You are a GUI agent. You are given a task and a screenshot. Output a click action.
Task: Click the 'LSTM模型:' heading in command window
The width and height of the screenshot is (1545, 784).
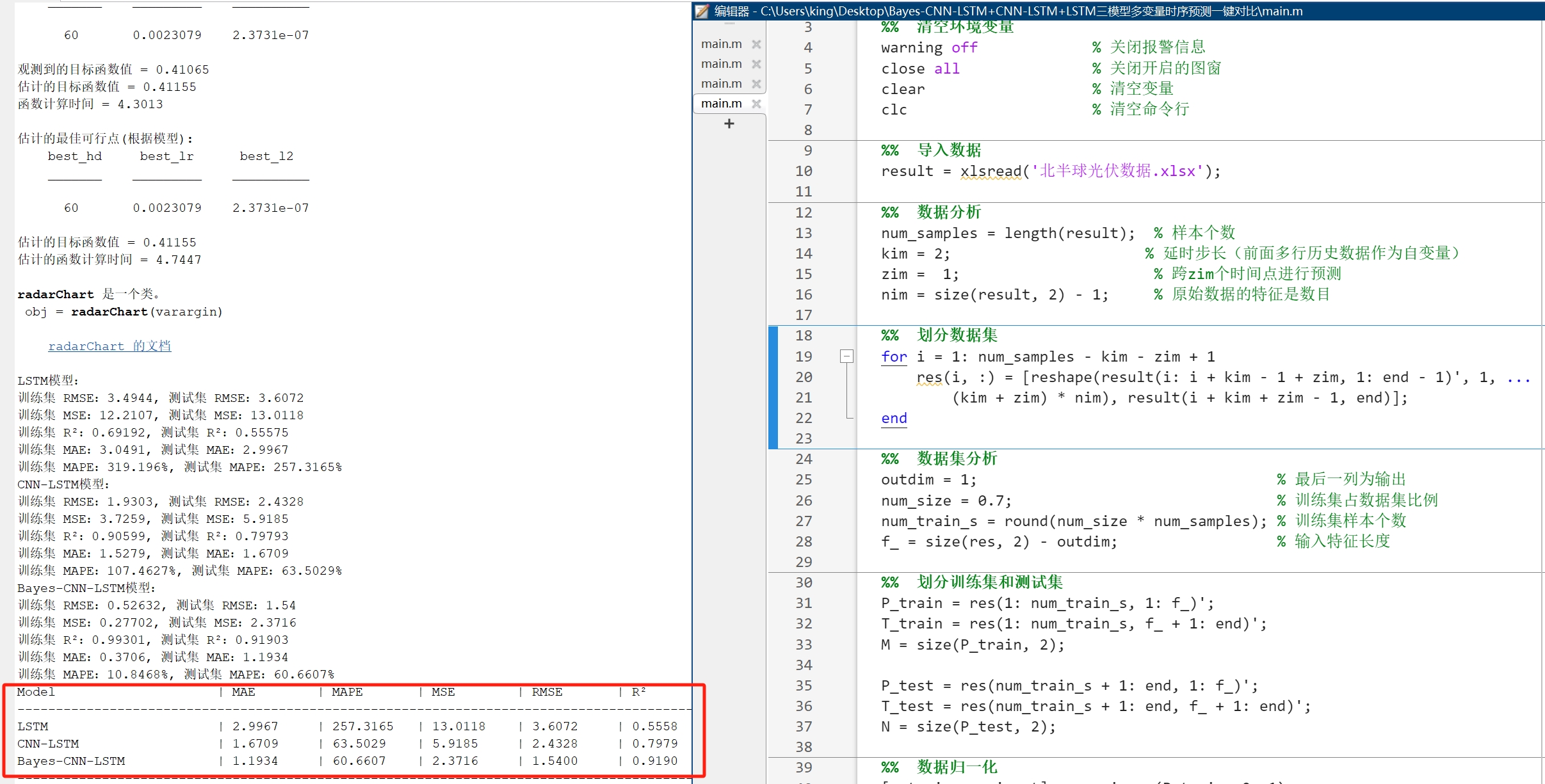point(48,381)
